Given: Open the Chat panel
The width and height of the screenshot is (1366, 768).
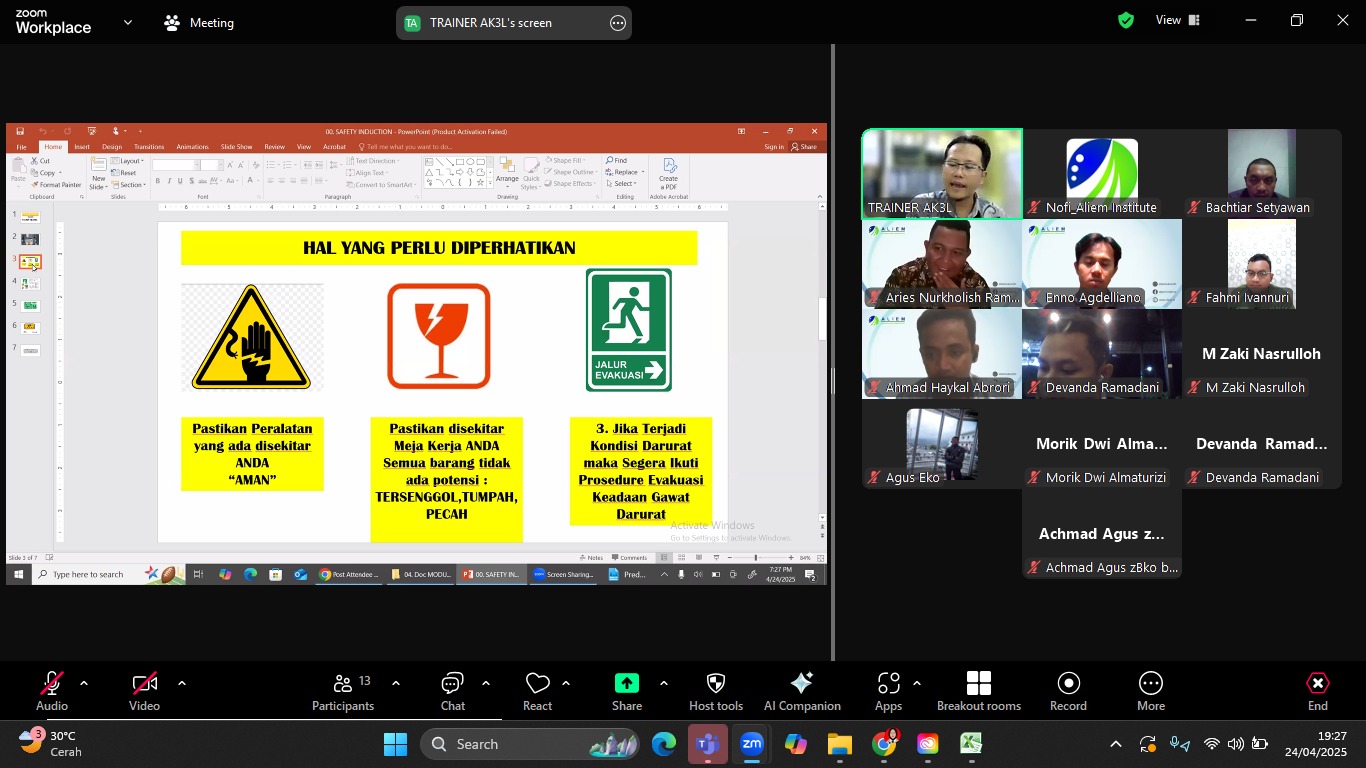Looking at the screenshot, I should 452,691.
